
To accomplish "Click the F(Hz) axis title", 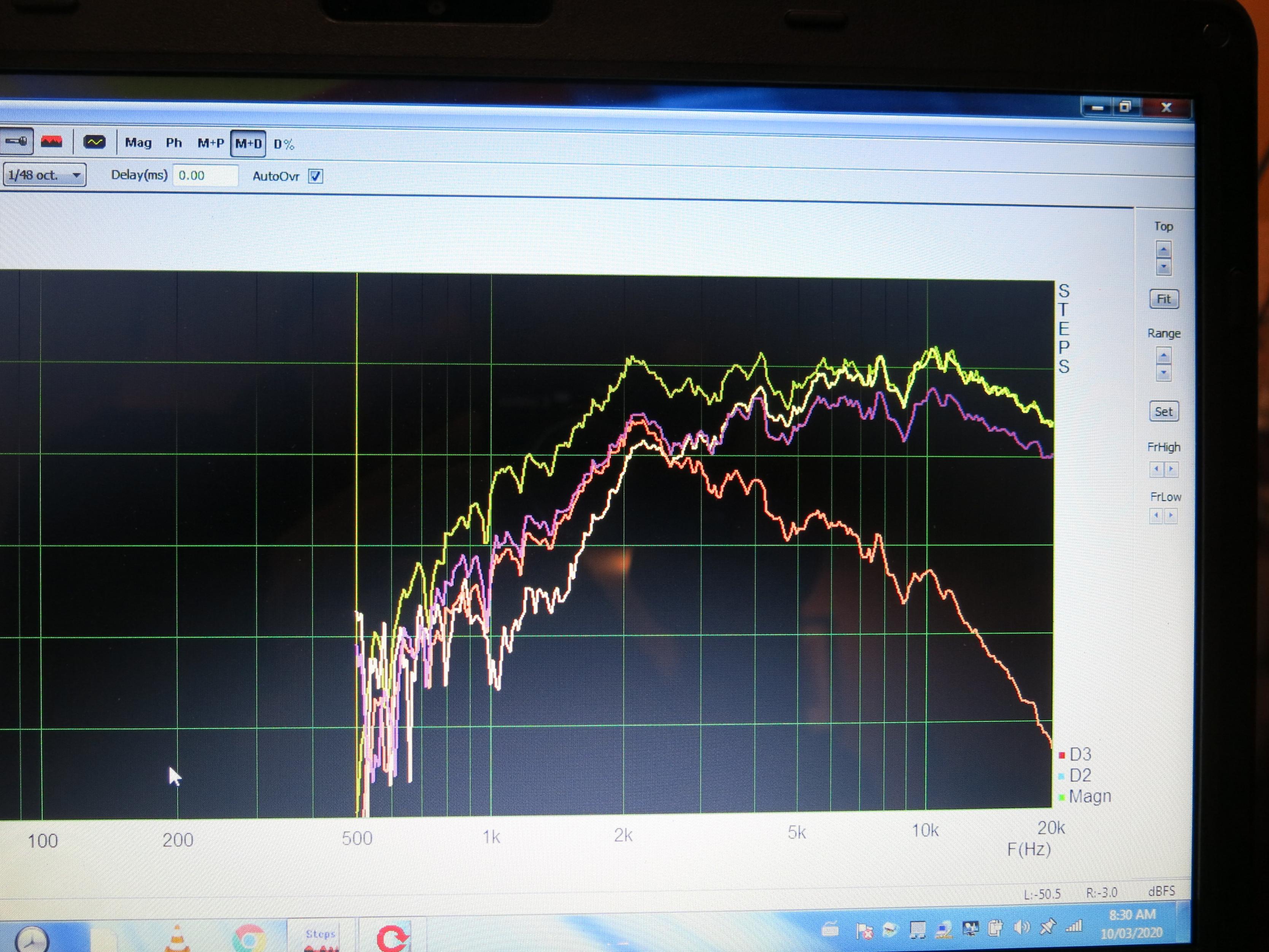I will (x=1029, y=849).
